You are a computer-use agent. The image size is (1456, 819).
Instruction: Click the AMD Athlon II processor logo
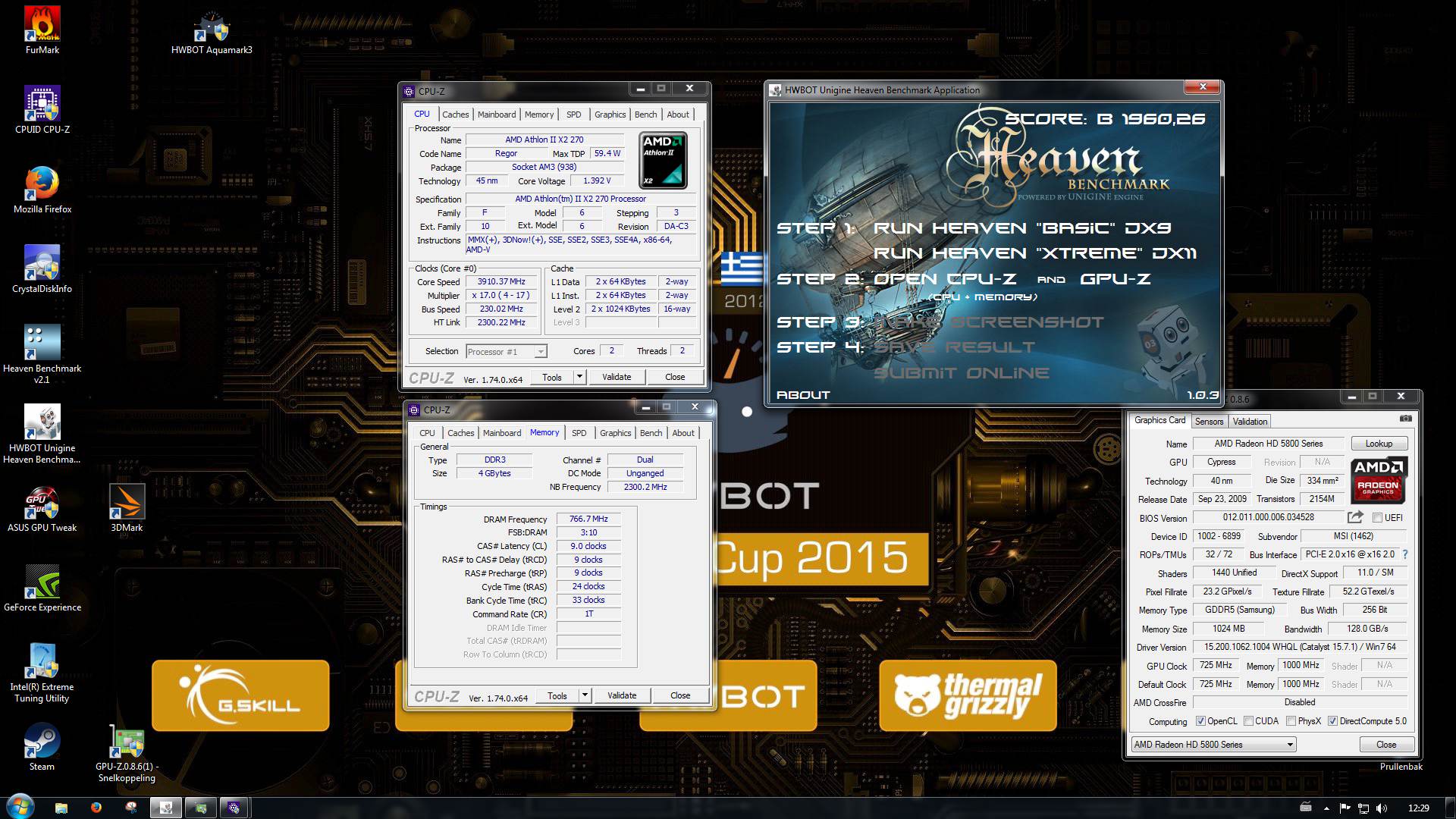click(664, 160)
